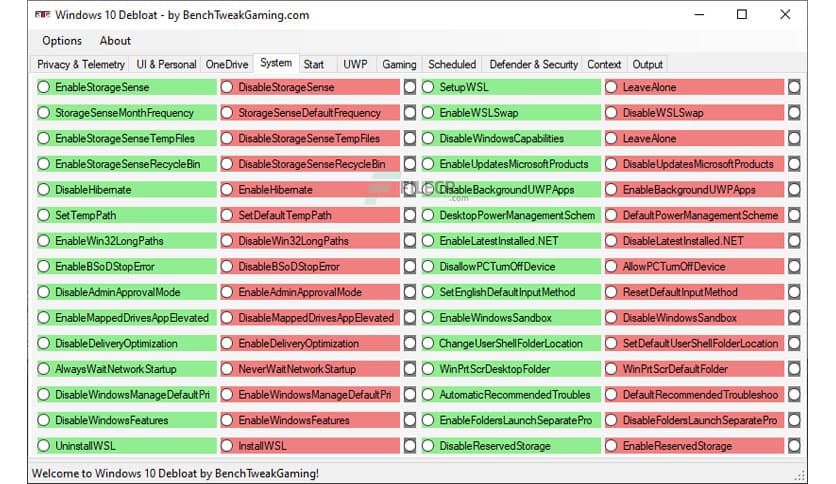This screenshot has width=836, height=484.
Task: Check the box next to DisableWSLSwap
Action: coord(794,113)
